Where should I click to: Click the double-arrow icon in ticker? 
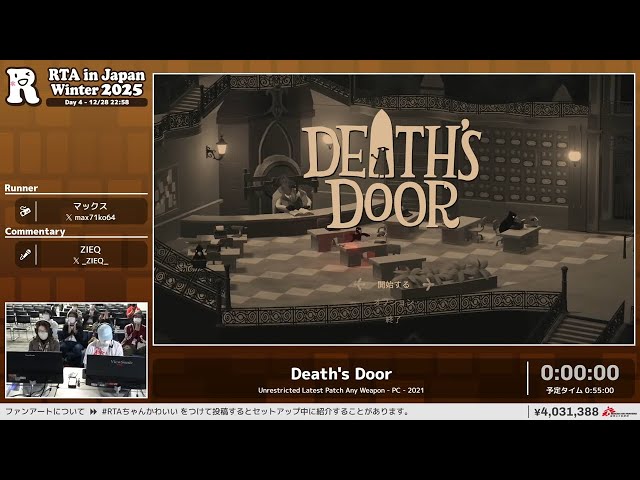(x=93, y=412)
